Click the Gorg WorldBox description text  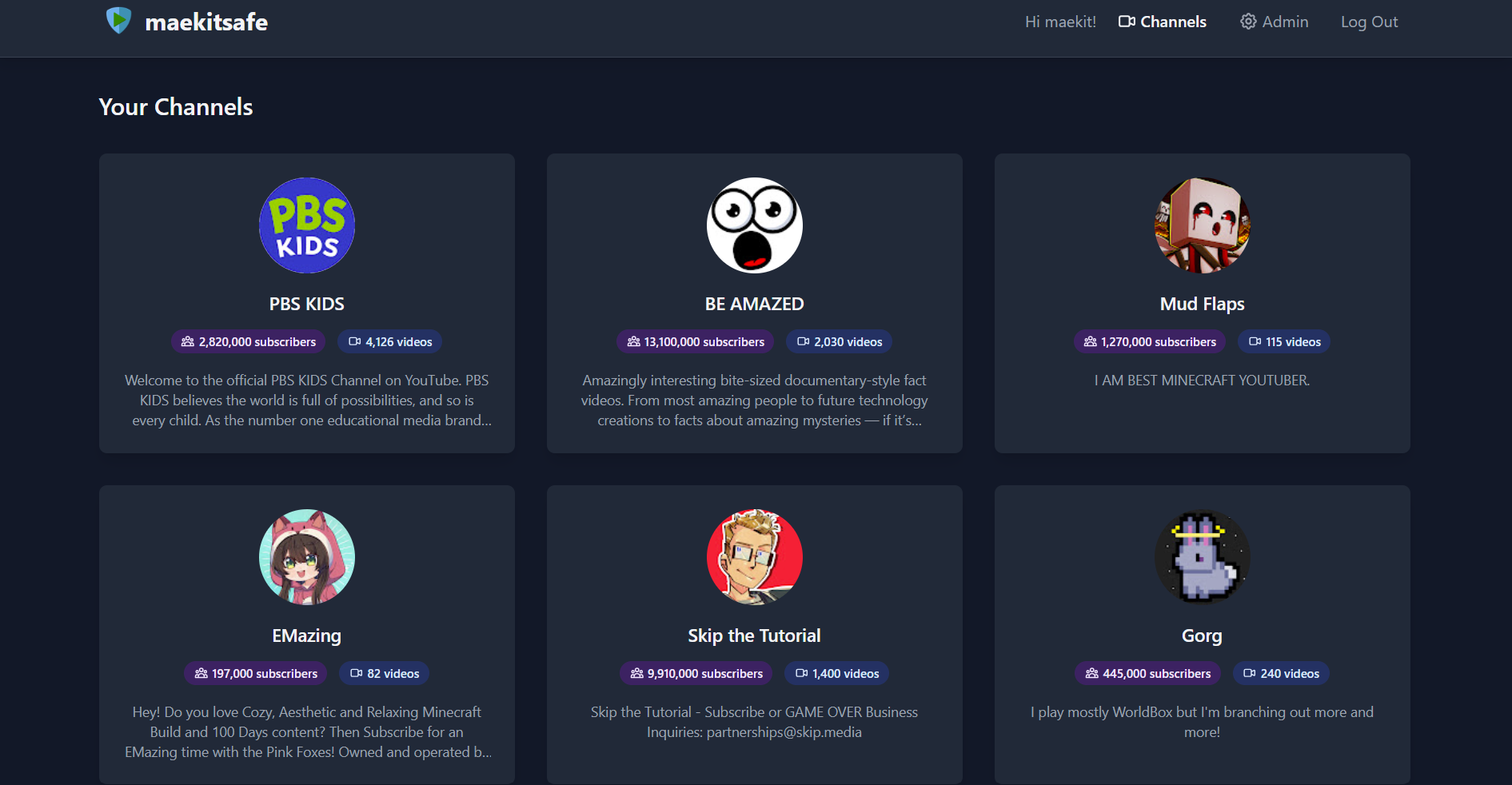1203,722
